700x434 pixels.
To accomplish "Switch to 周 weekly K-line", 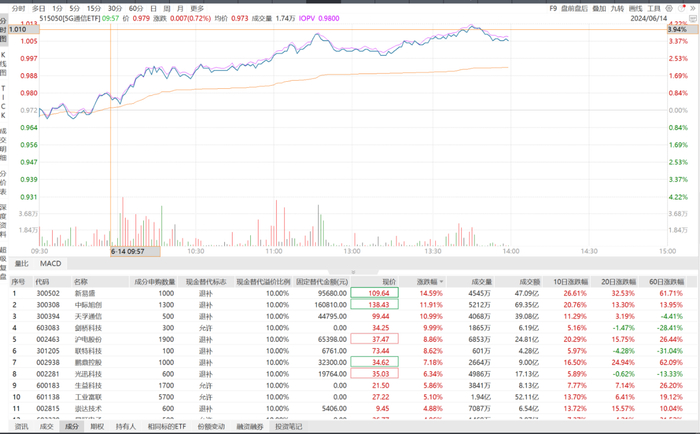I will tap(167, 8).
